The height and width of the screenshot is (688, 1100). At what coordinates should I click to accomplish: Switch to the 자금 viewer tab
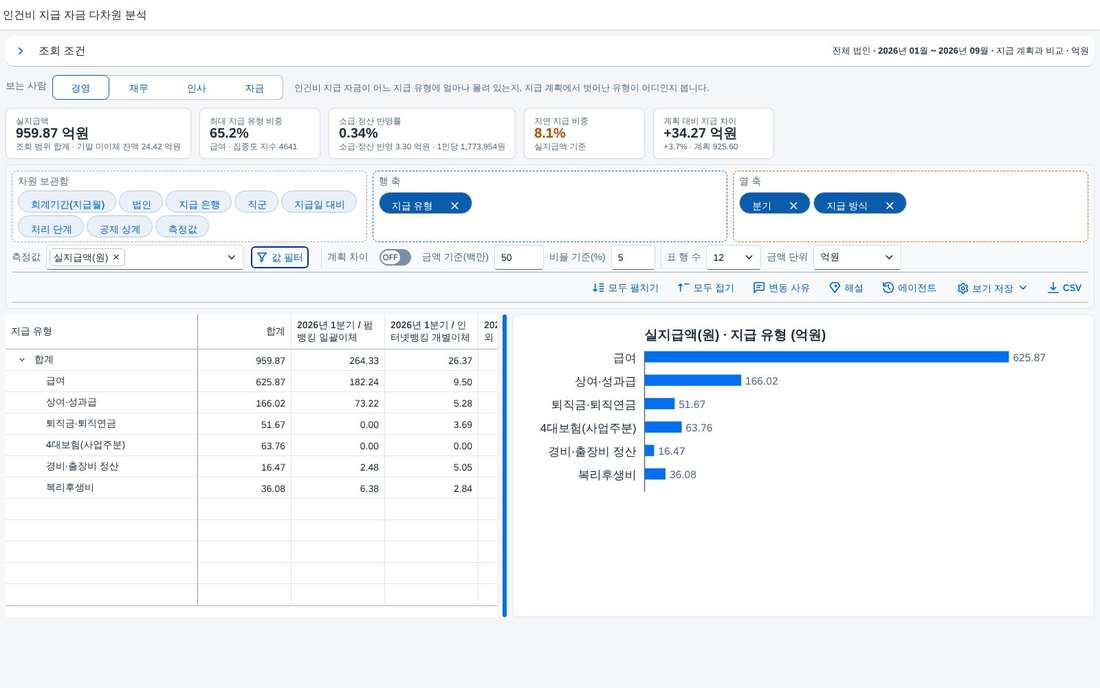pos(254,88)
